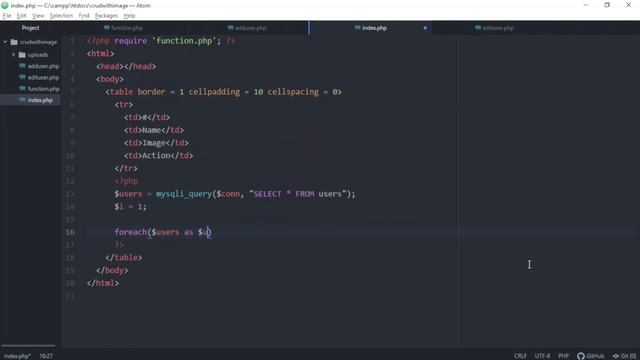Click the function.php file icon in tree
The image size is (640, 360).
pyautogui.click(x=22, y=89)
